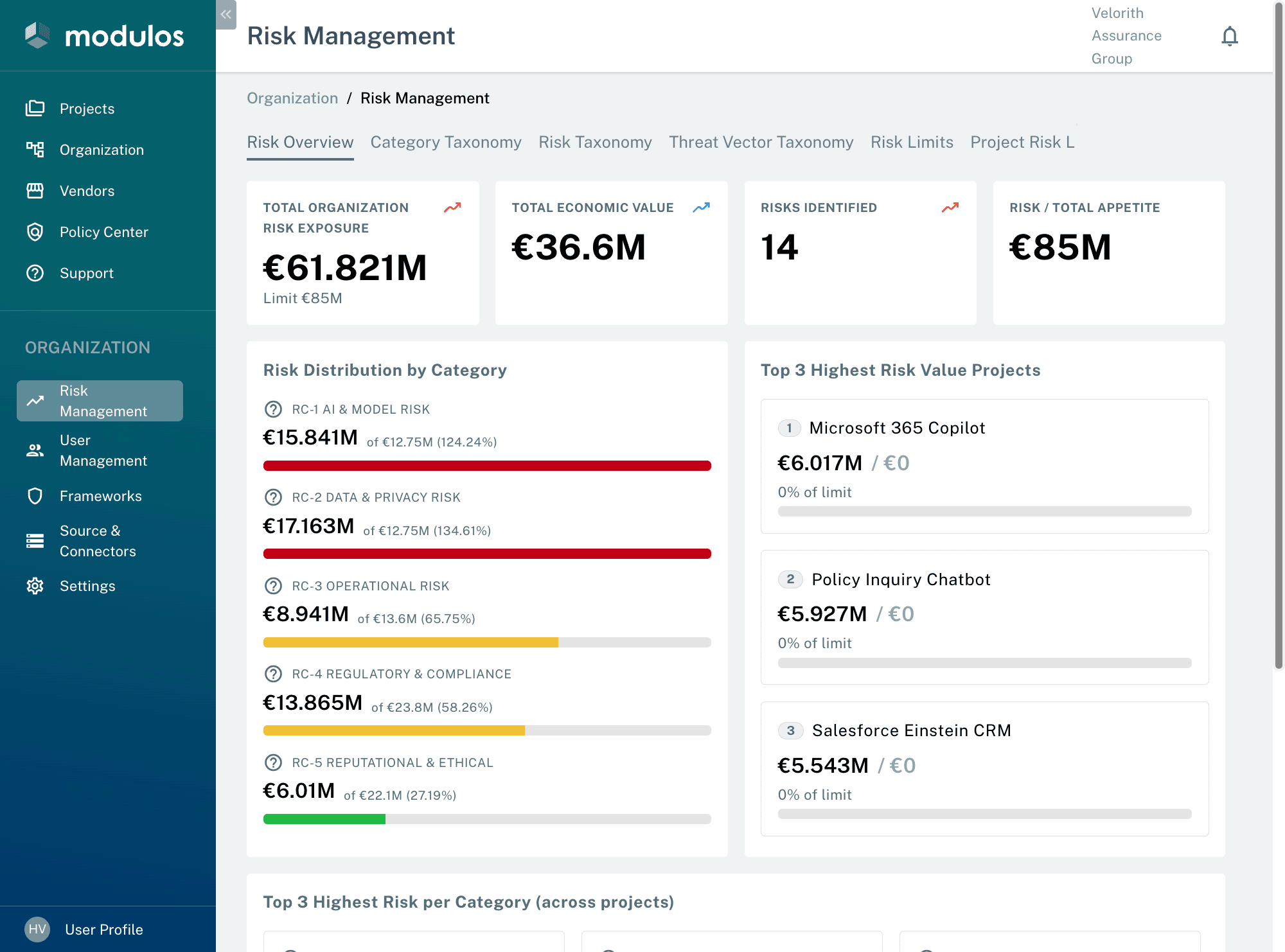Image resolution: width=1285 pixels, height=952 pixels.
Task: Open the Risk Taxonomy tab
Action: pyautogui.click(x=595, y=142)
